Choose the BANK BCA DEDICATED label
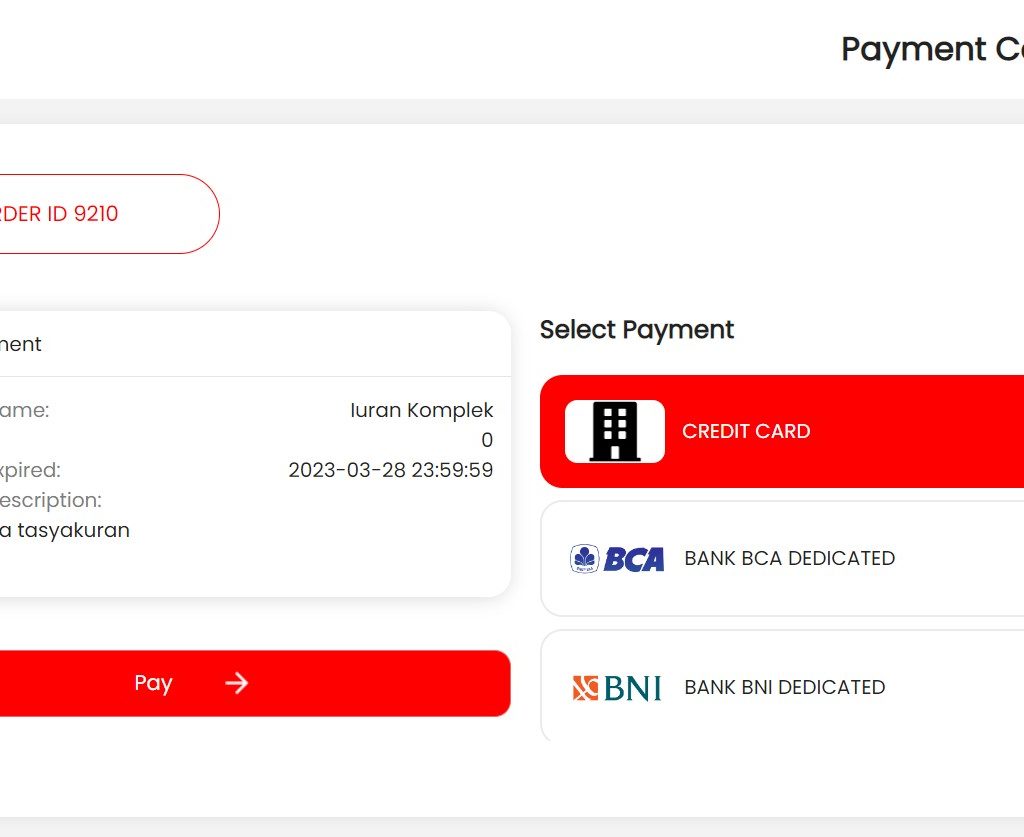1024x837 pixels. pyautogui.click(x=789, y=558)
